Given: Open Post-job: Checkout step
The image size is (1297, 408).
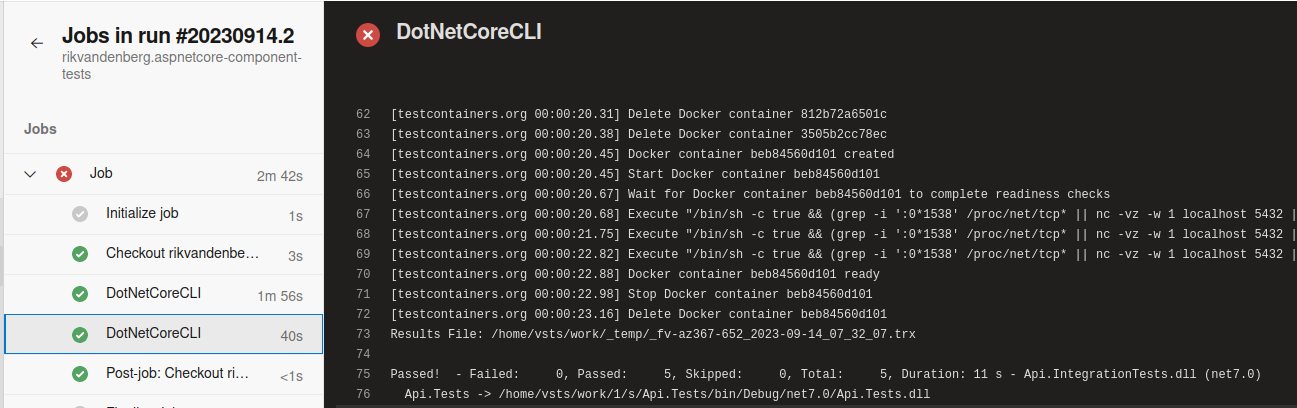Looking at the screenshot, I should (x=163, y=374).
